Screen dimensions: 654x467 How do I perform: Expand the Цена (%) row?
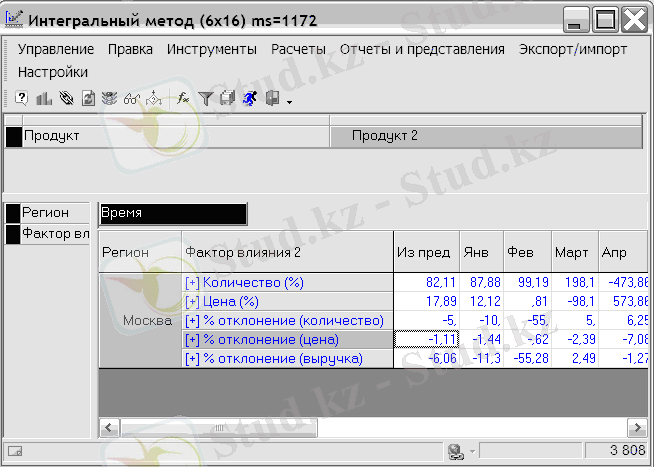[x=192, y=301]
